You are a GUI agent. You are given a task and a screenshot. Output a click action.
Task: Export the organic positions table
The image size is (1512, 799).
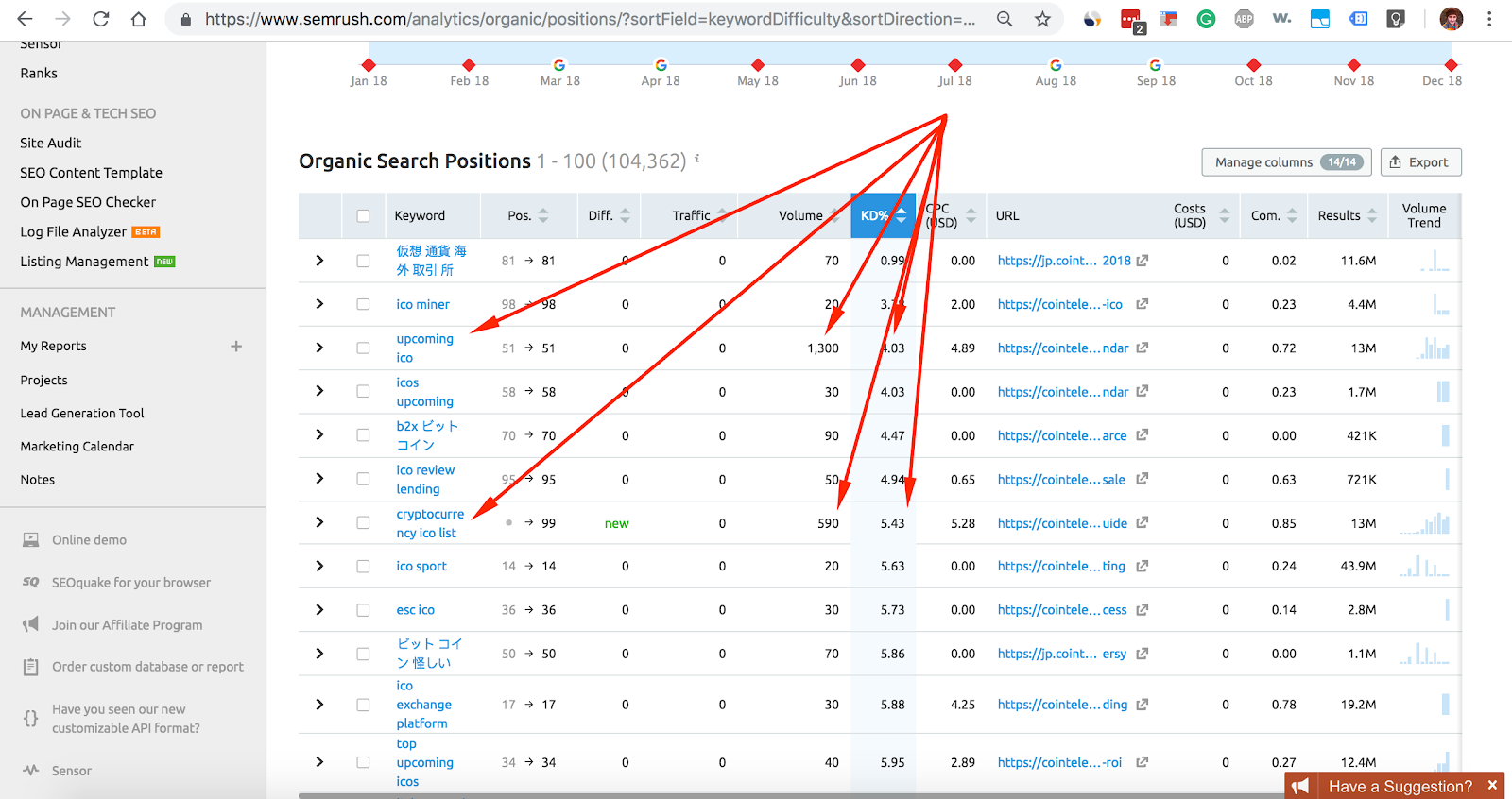[1420, 161]
